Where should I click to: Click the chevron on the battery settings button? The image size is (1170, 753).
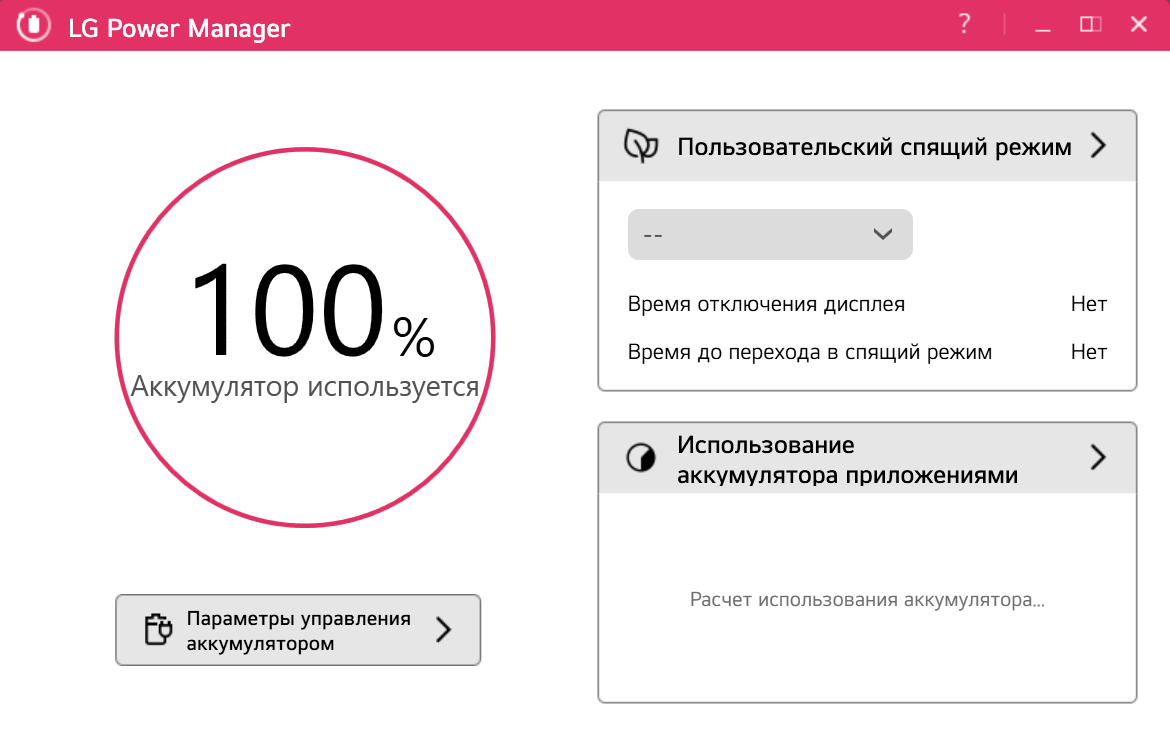click(444, 630)
